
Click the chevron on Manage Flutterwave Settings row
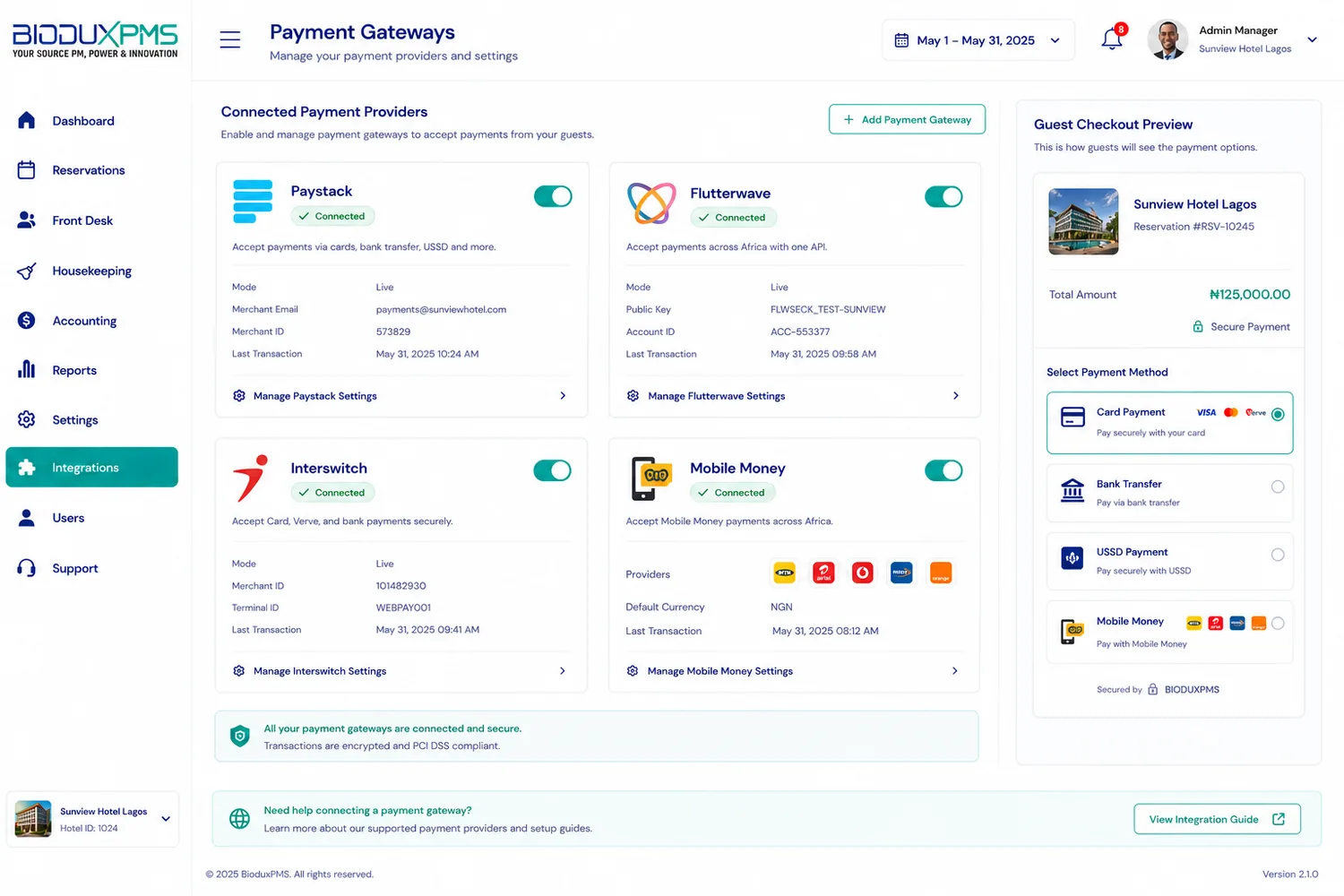point(956,395)
